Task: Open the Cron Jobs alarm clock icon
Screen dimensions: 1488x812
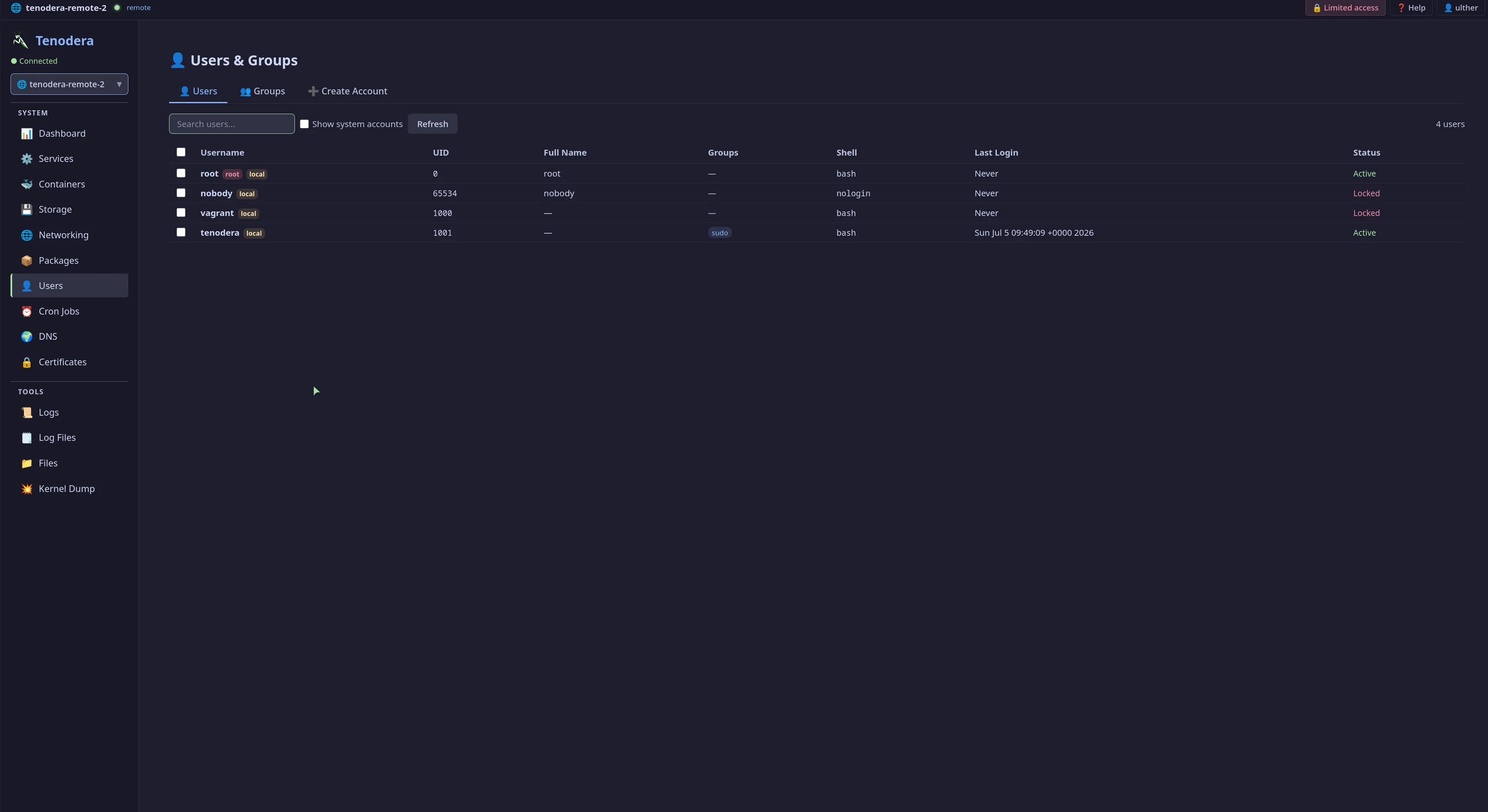Action: coord(26,311)
